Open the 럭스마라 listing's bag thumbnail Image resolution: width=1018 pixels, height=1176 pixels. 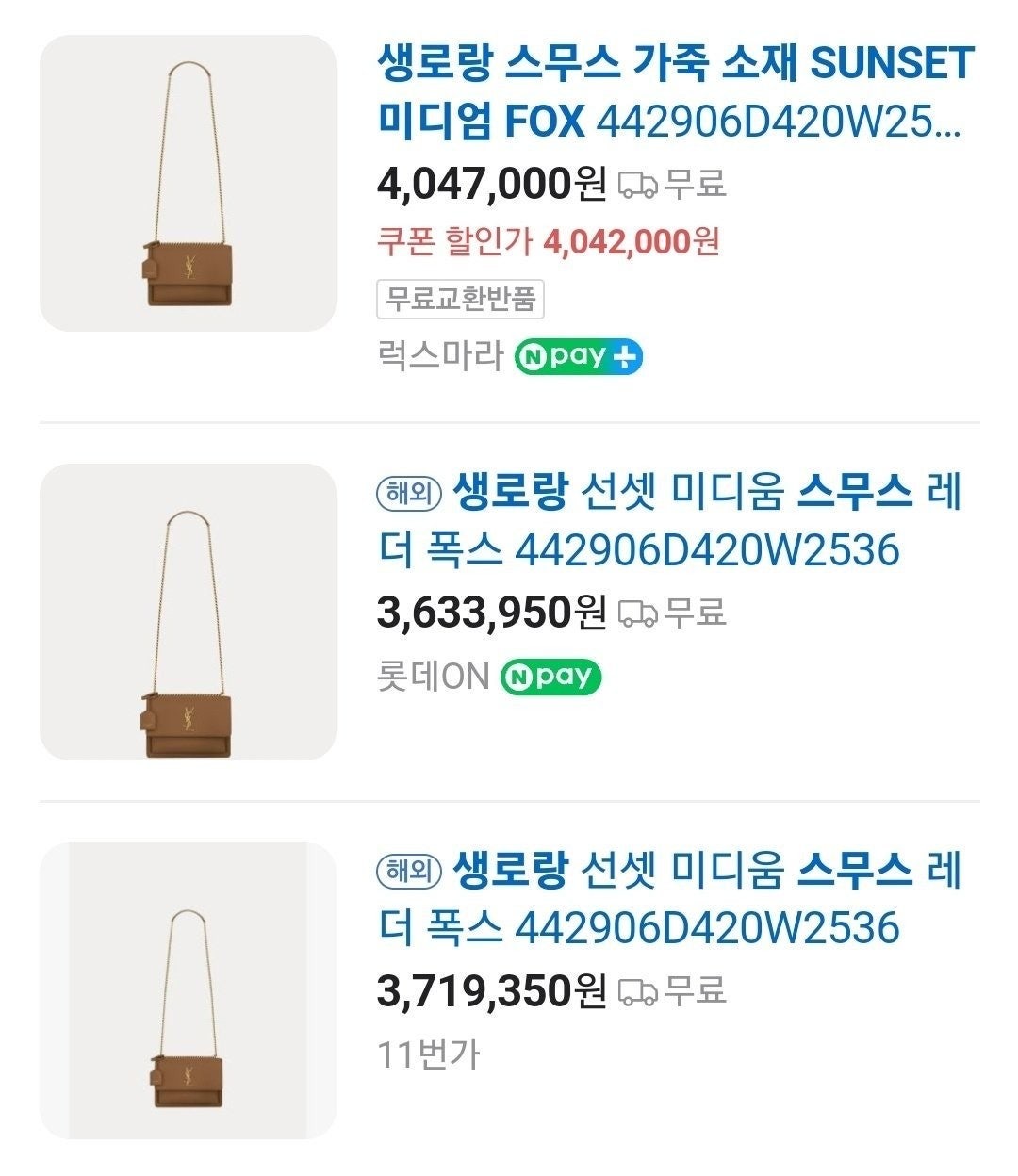coord(188,184)
